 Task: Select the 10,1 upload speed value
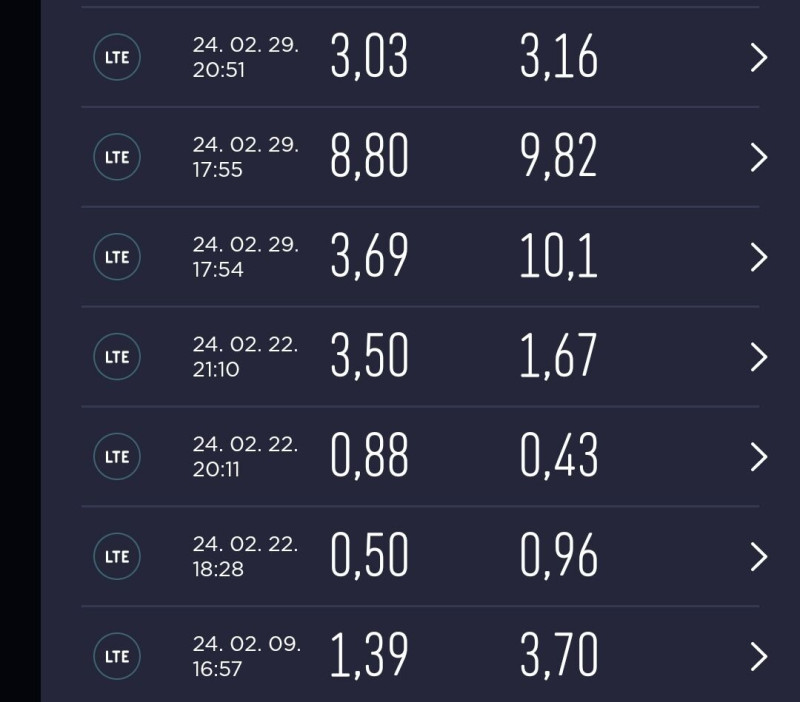[559, 256]
